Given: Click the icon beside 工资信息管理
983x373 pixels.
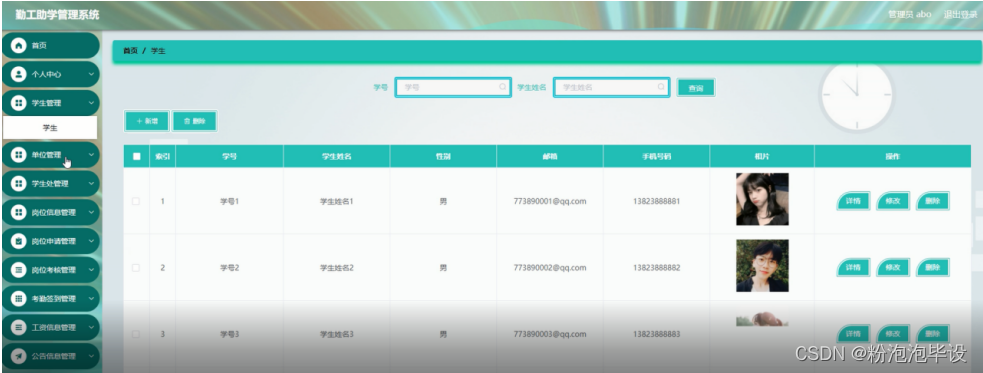Looking at the screenshot, I should (x=19, y=328).
